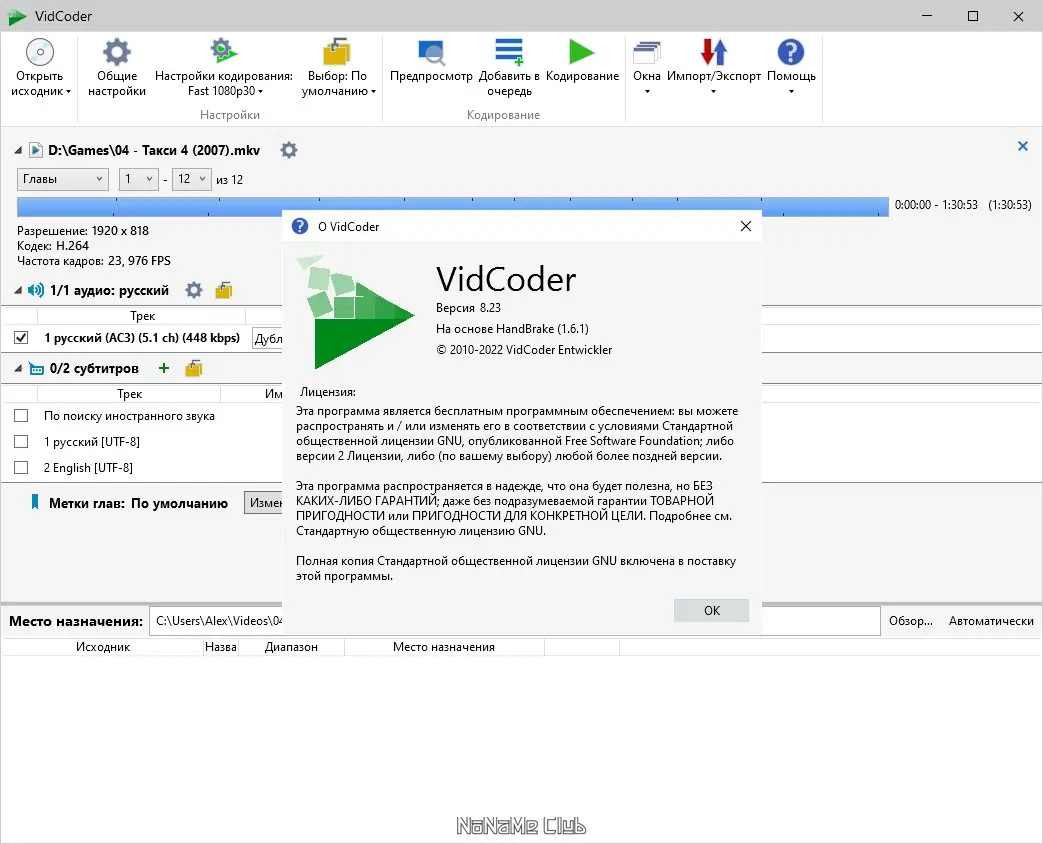Open dropdown arrow under 'Импорт/Экспорт'
1043x844 pixels.
tap(713, 92)
